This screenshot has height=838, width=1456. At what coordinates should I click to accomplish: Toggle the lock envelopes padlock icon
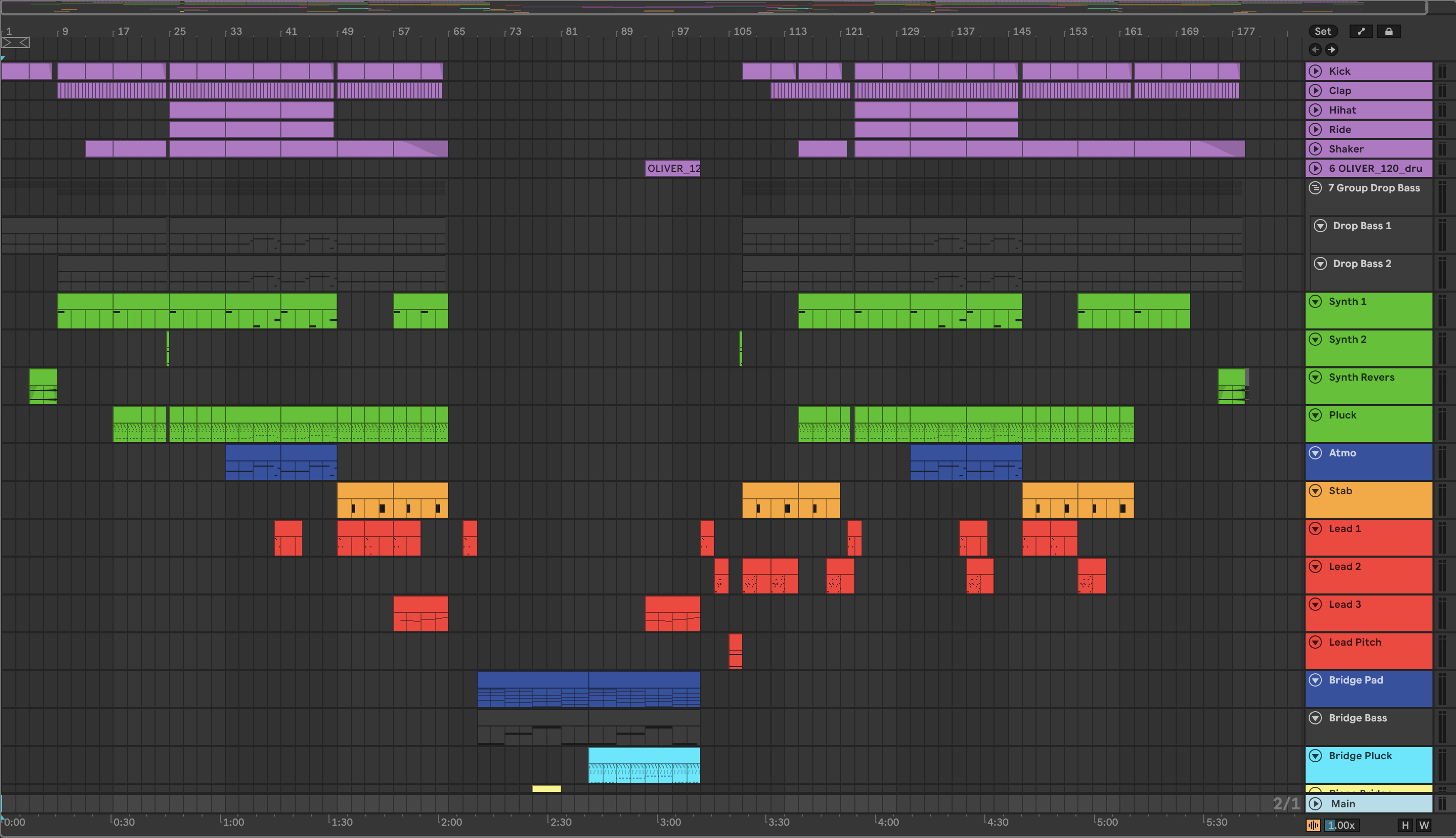(1388, 32)
